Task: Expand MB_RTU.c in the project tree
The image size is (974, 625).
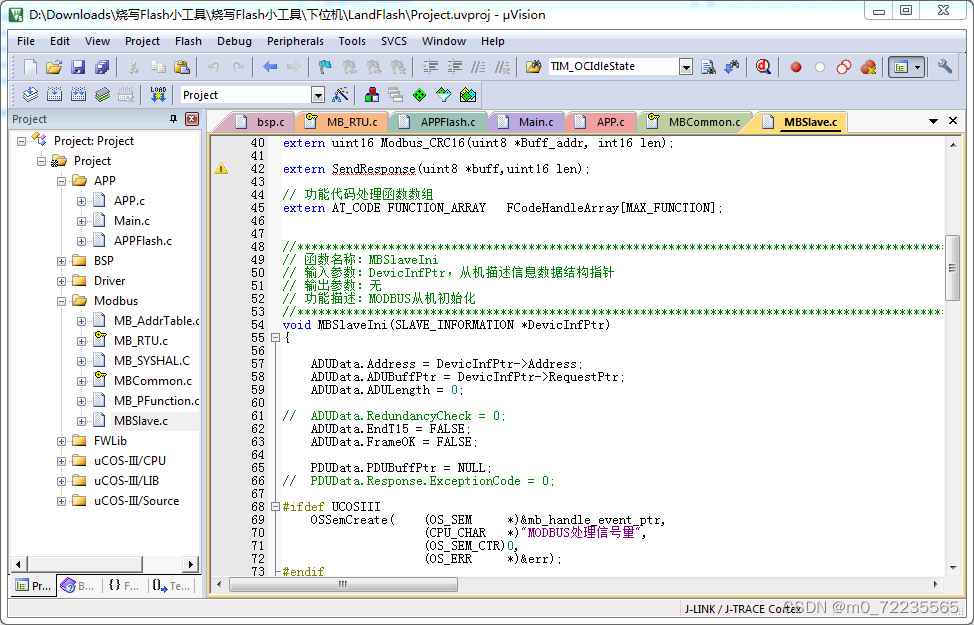Action: [x=81, y=341]
